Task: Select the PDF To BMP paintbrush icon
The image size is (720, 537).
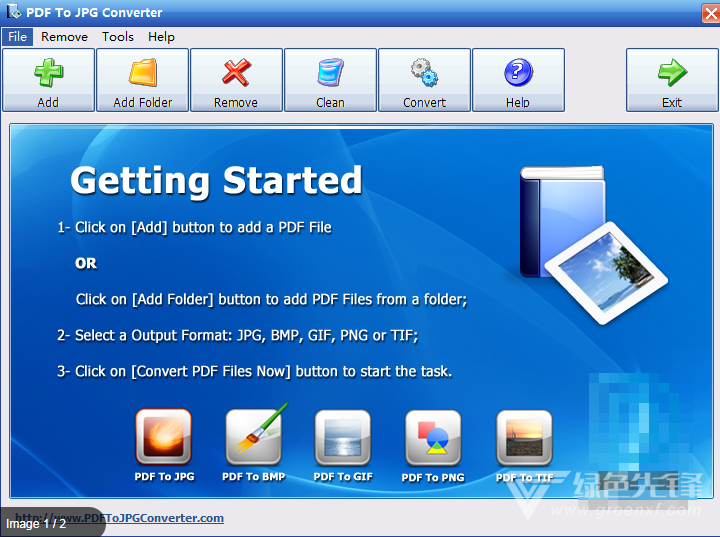Action: pos(254,437)
